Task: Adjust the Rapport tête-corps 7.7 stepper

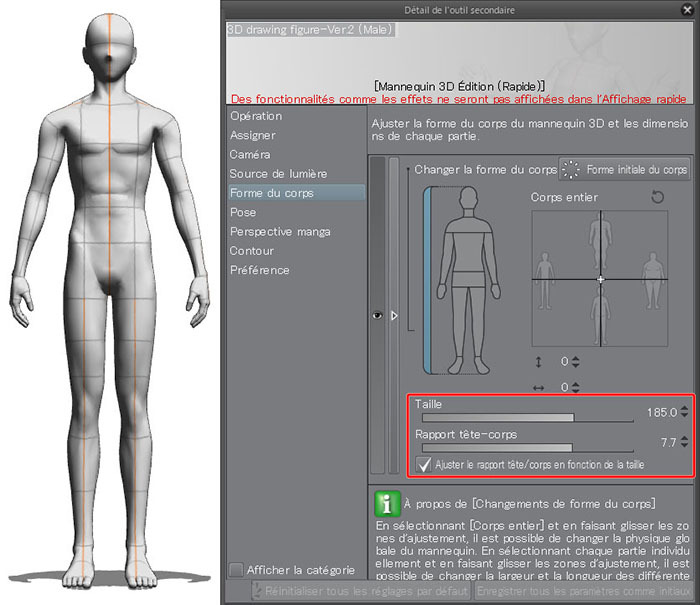Action: [x=684, y=442]
